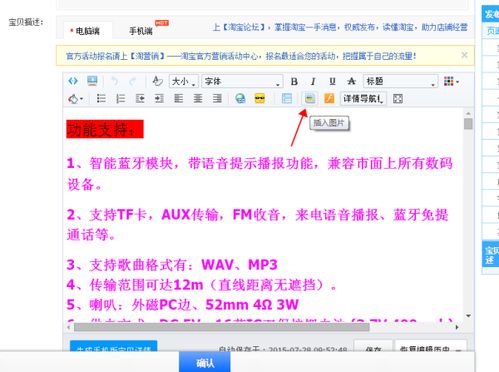The height and width of the screenshot is (372, 499).
Task: Click the clear formatting brush icon
Action: click(x=157, y=81)
